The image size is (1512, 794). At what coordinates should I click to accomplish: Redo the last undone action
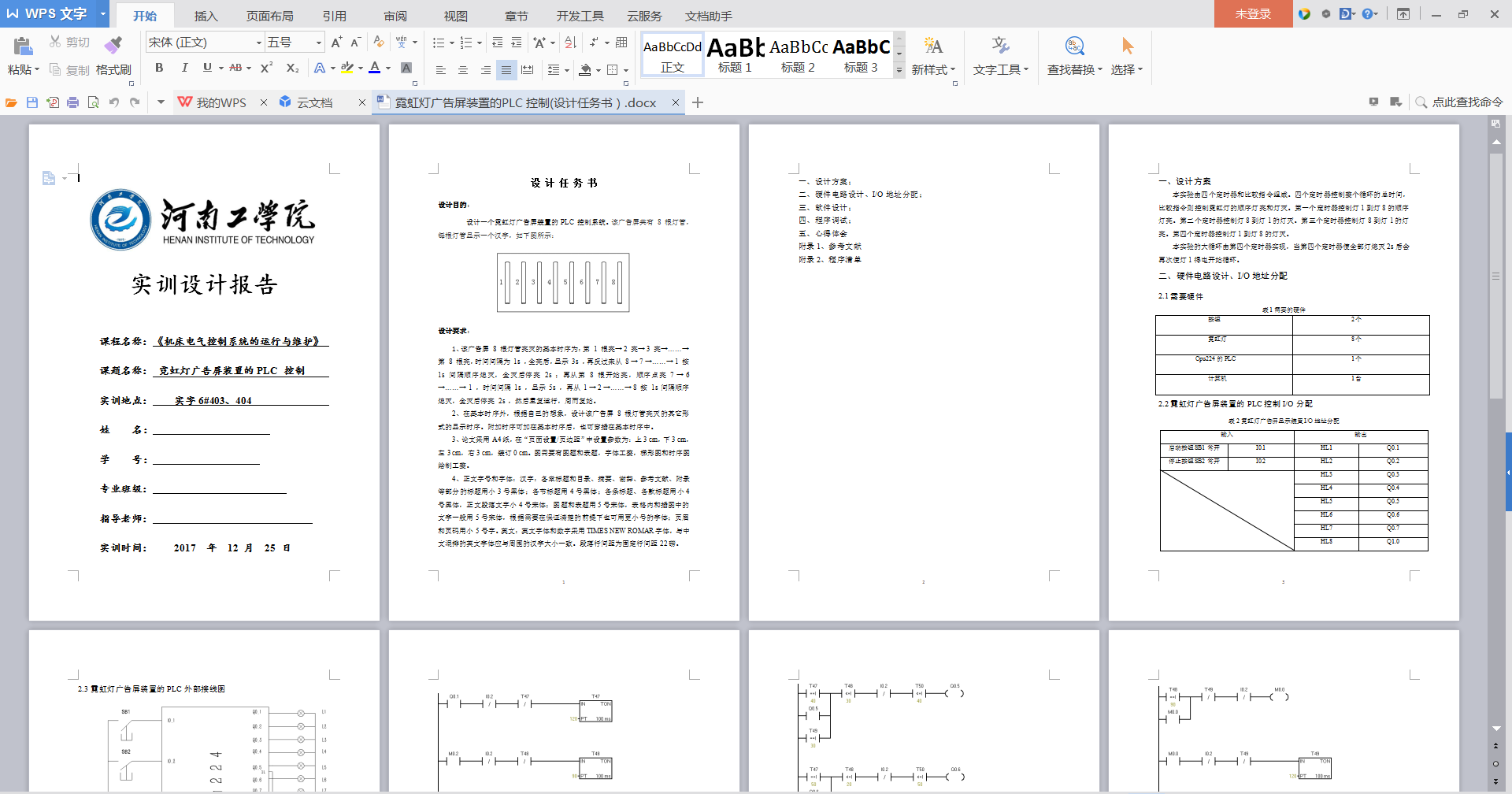(135, 102)
